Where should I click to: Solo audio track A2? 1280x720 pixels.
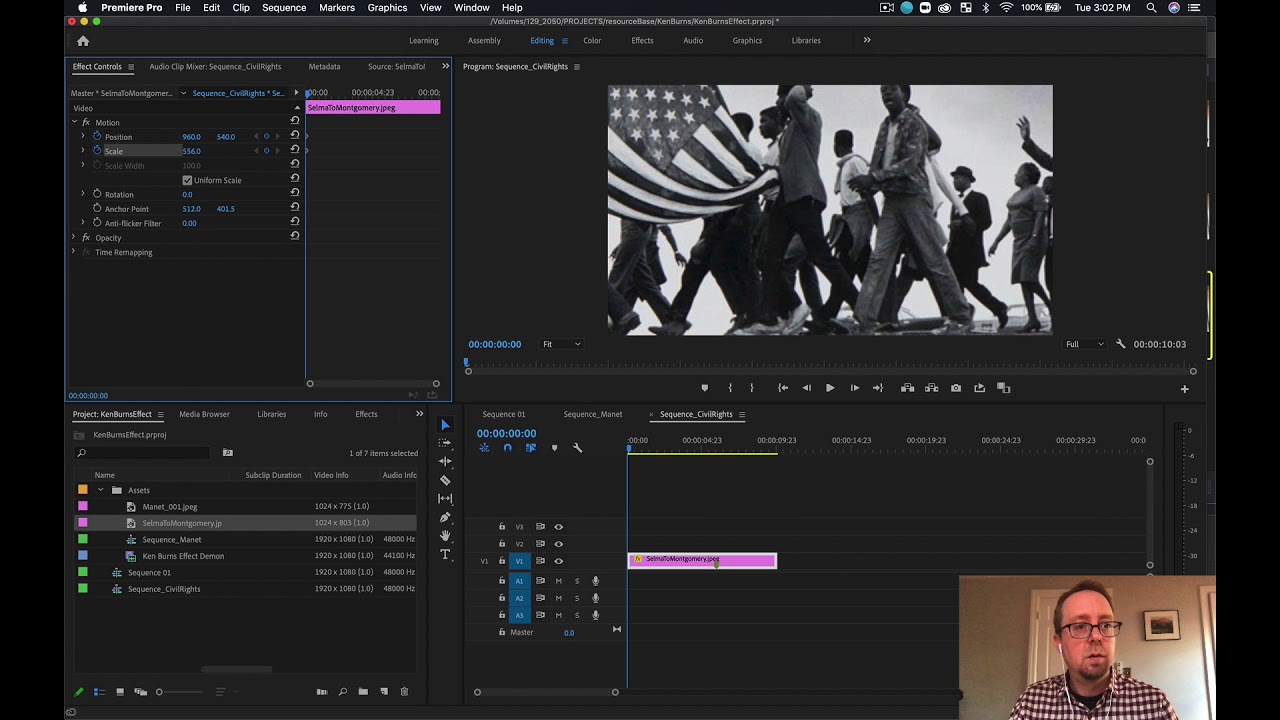coord(577,598)
